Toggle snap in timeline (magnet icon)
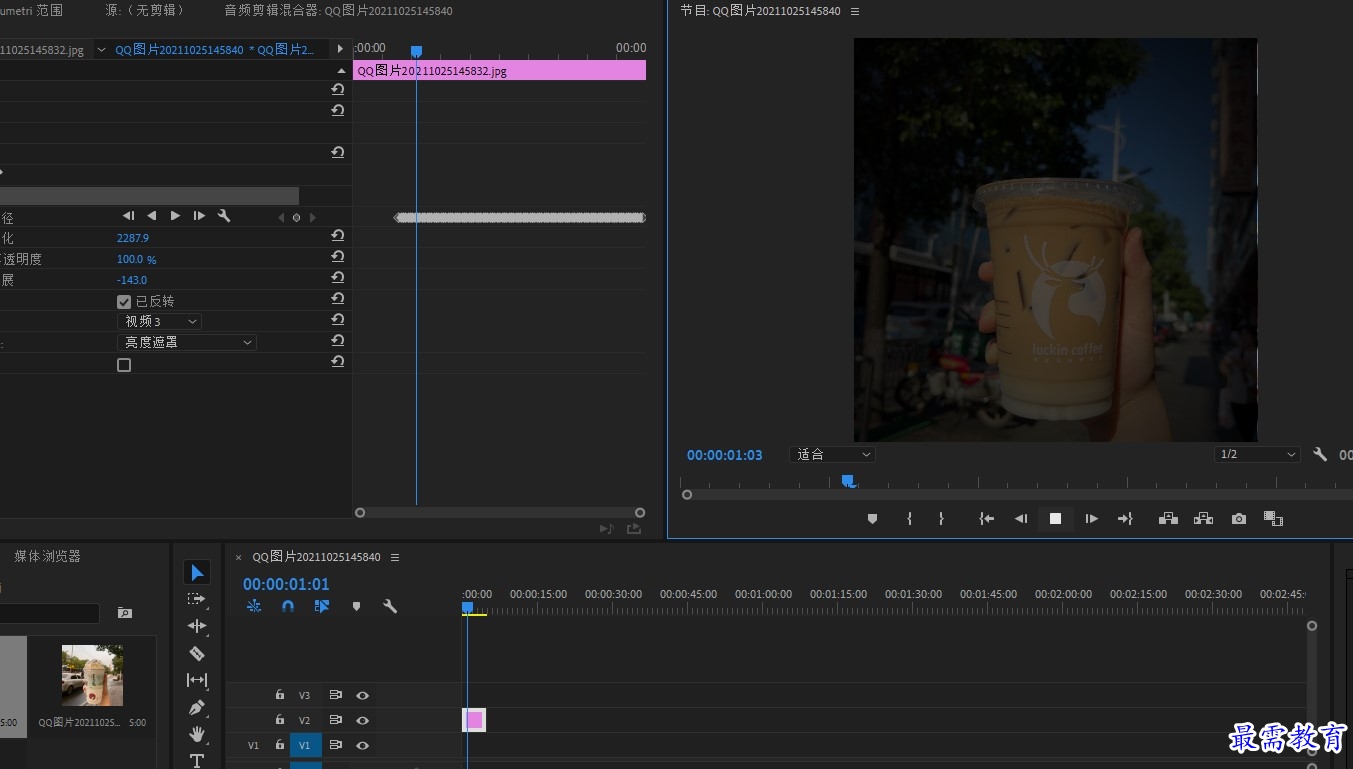1353x769 pixels. coord(288,606)
